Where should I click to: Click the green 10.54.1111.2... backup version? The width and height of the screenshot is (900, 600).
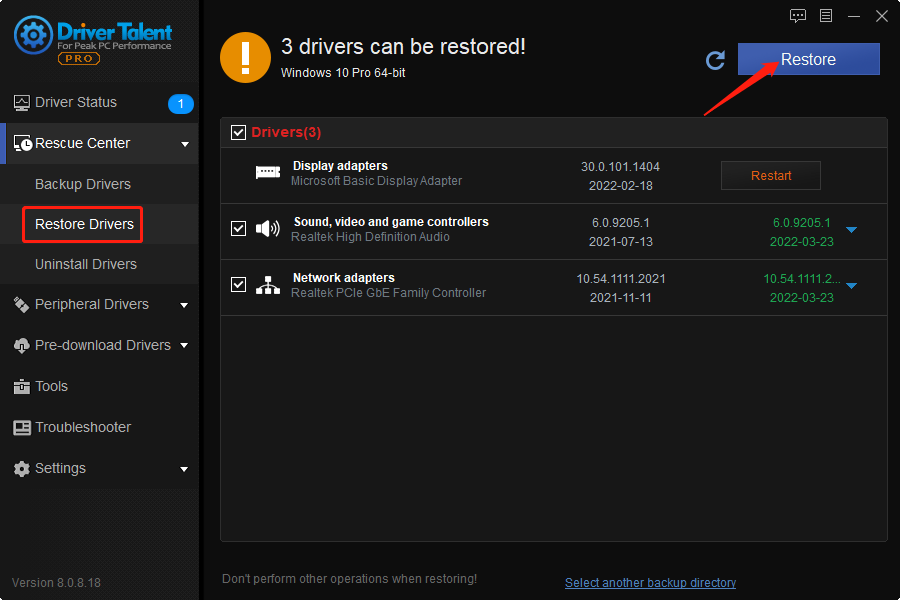(x=802, y=279)
